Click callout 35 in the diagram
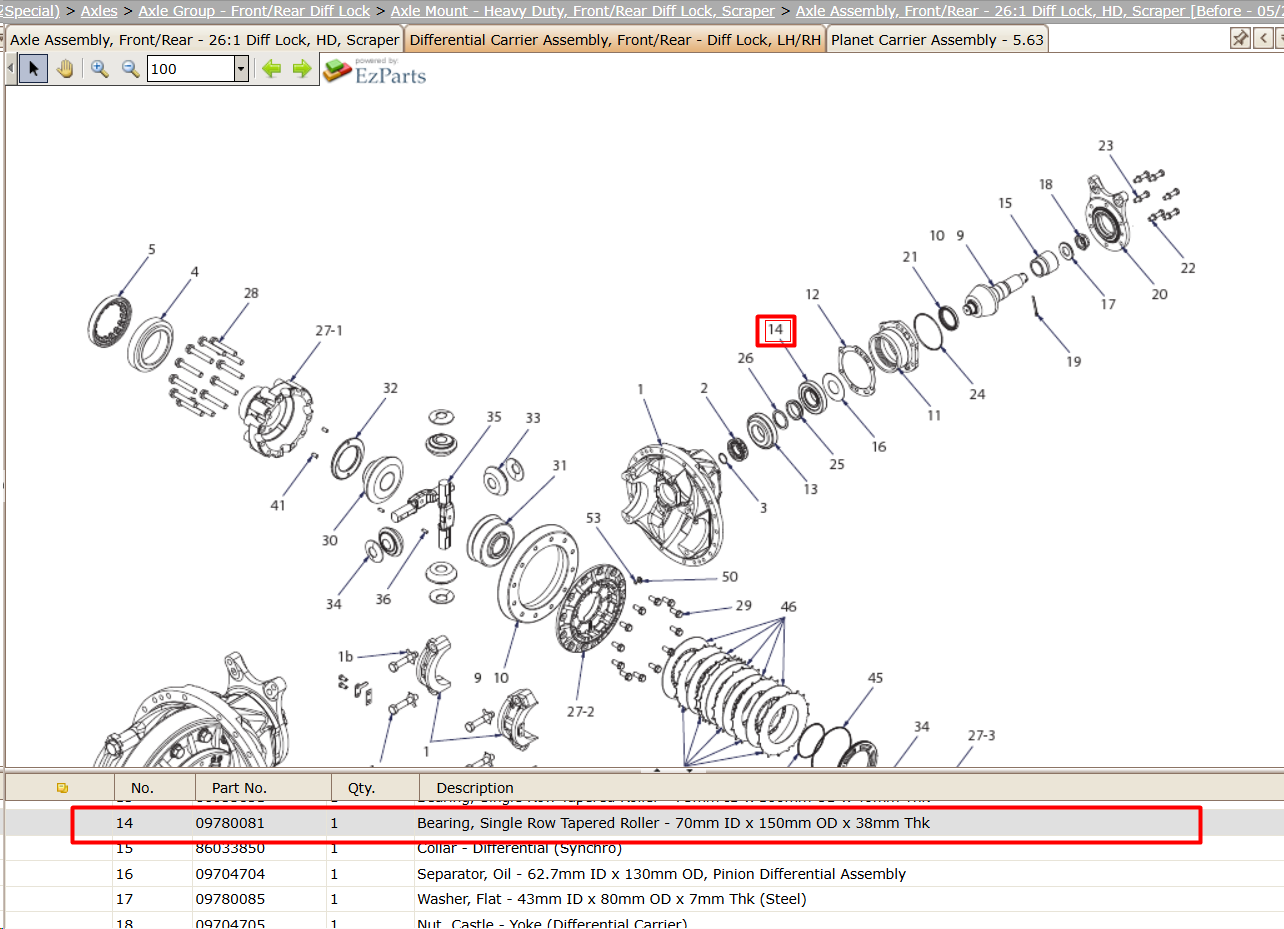 pos(494,417)
